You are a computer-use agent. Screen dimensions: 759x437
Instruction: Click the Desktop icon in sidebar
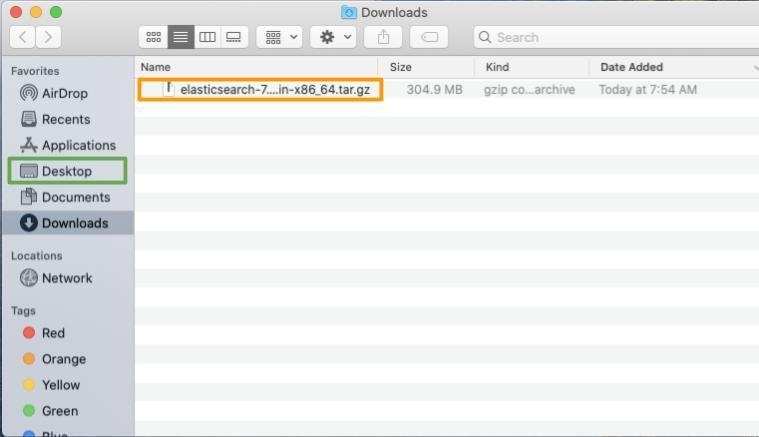(x=29, y=171)
